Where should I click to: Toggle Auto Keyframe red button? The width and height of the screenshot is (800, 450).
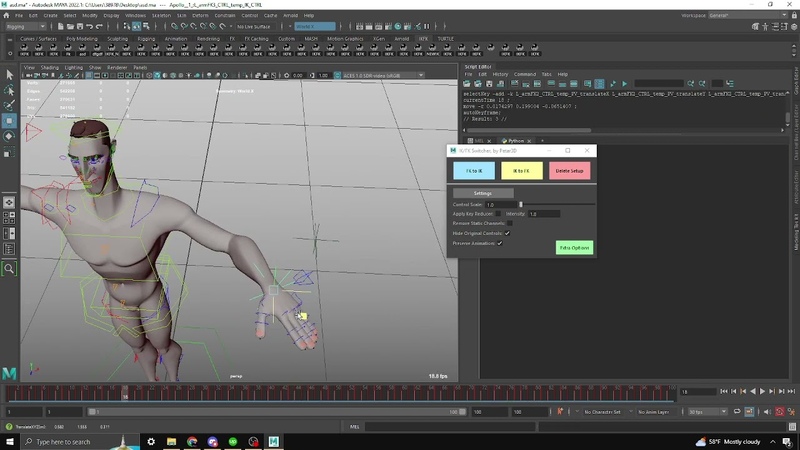click(x=780, y=411)
